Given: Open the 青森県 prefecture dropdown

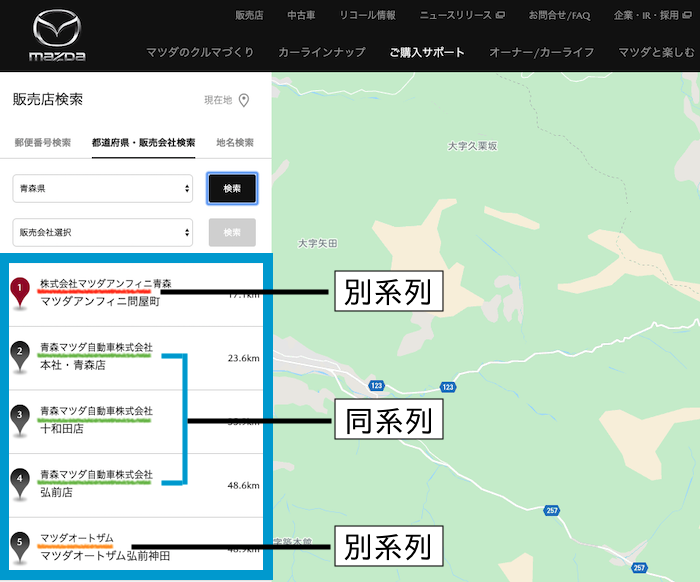Looking at the screenshot, I should coord(103,188).
